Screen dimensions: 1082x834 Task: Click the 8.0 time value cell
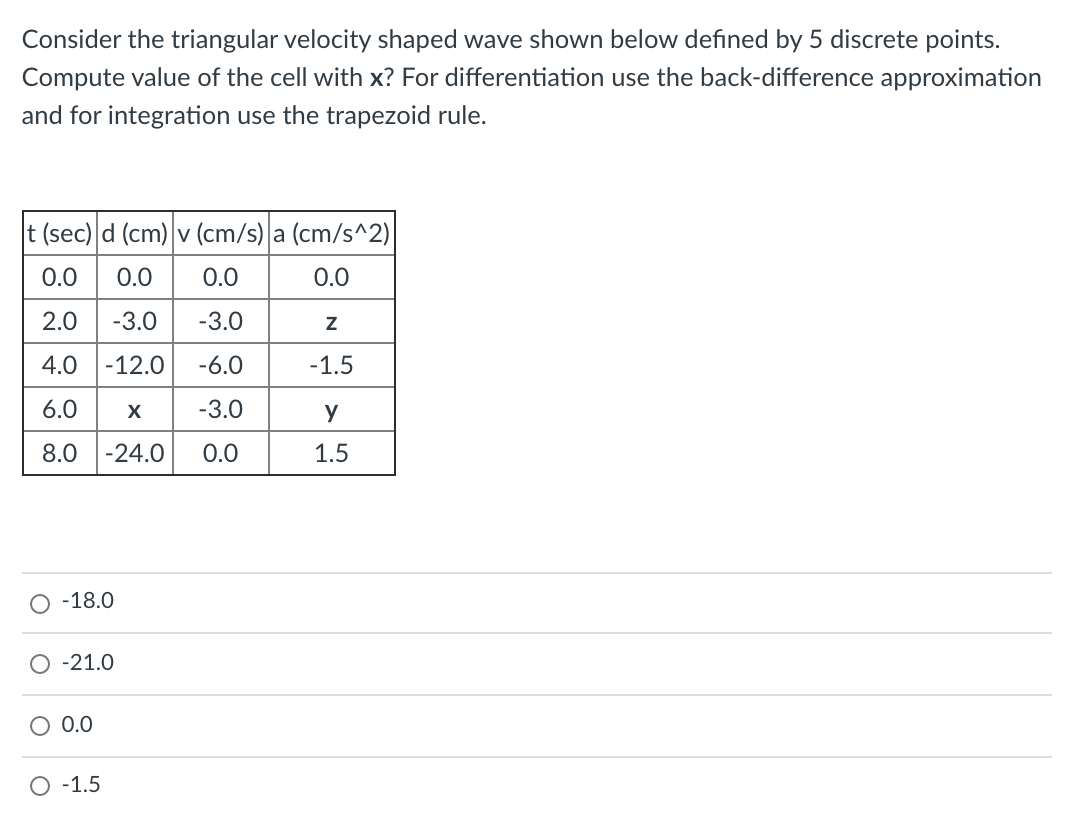click(x=58, y=453)
